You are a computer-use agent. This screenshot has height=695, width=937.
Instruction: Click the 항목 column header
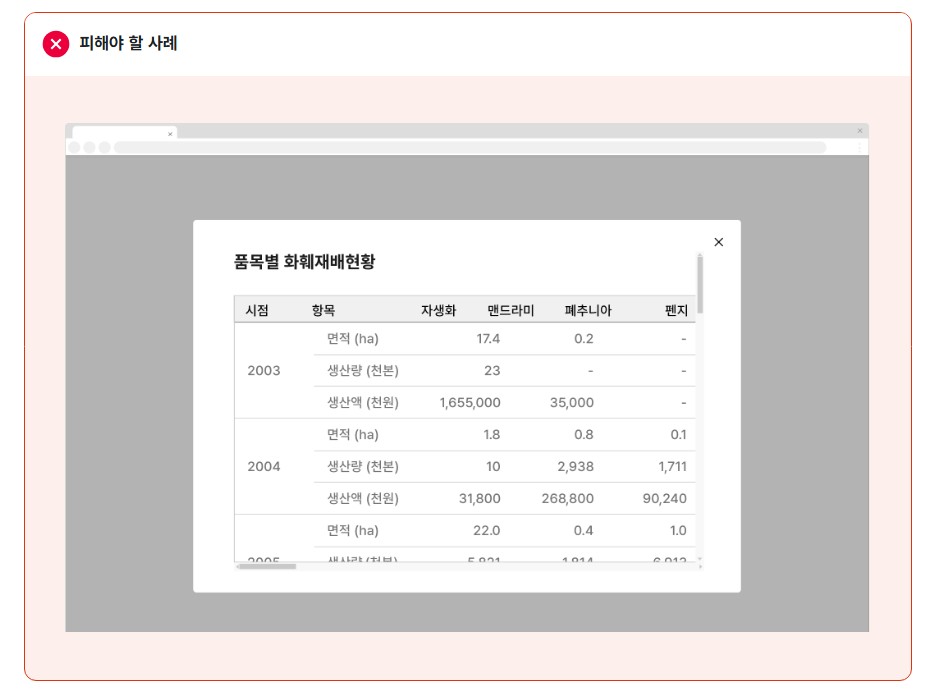(323, 310)
